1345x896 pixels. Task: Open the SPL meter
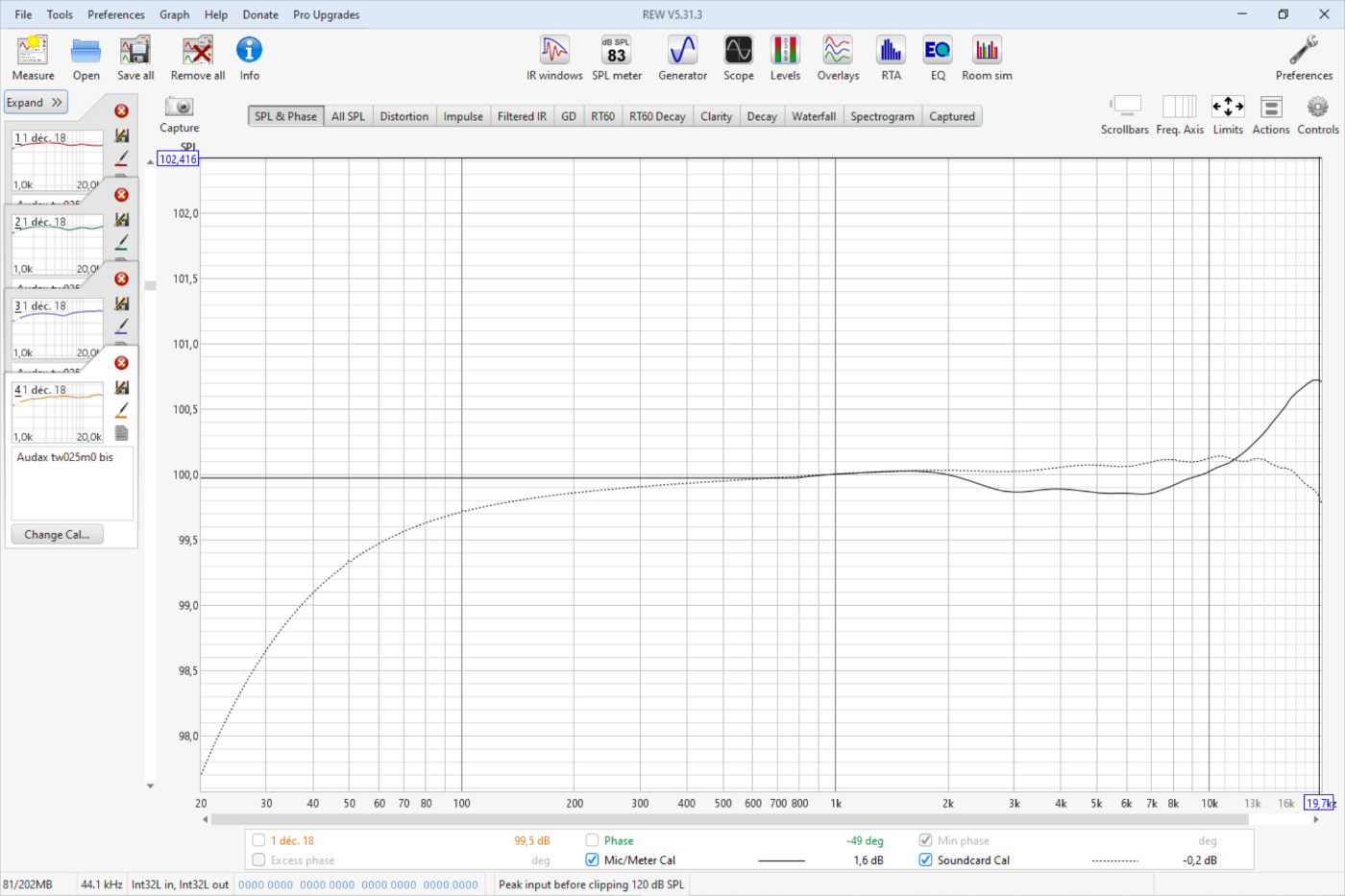(617, 58)
